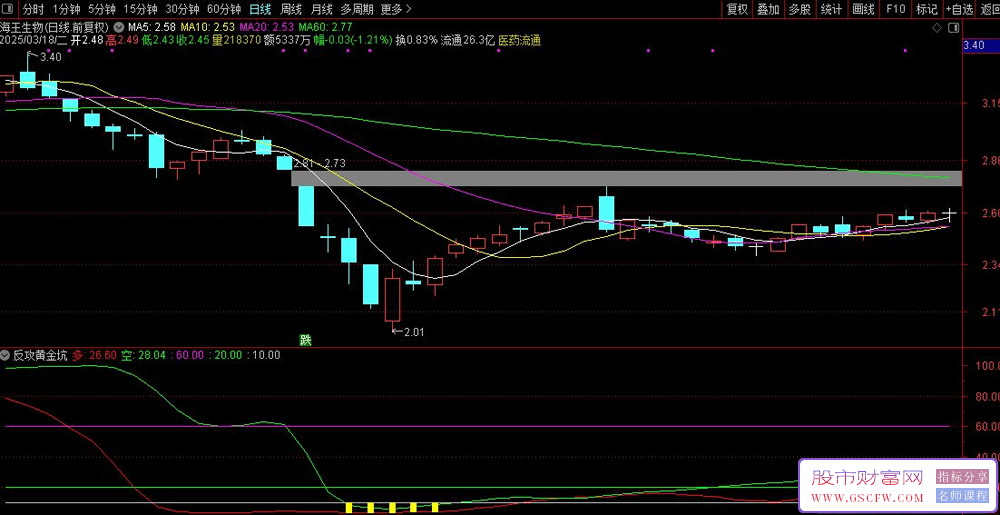Expand the 更多 periods menu
The height and width of the screenshot is (515, 1000).
[395, 9]
